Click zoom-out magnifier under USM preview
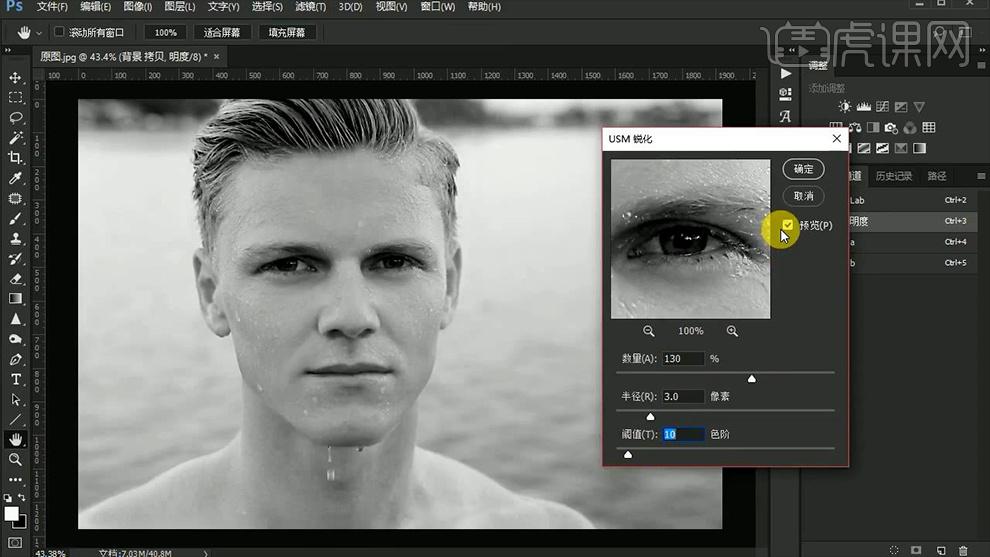990x557 pixels. point(649,331)
